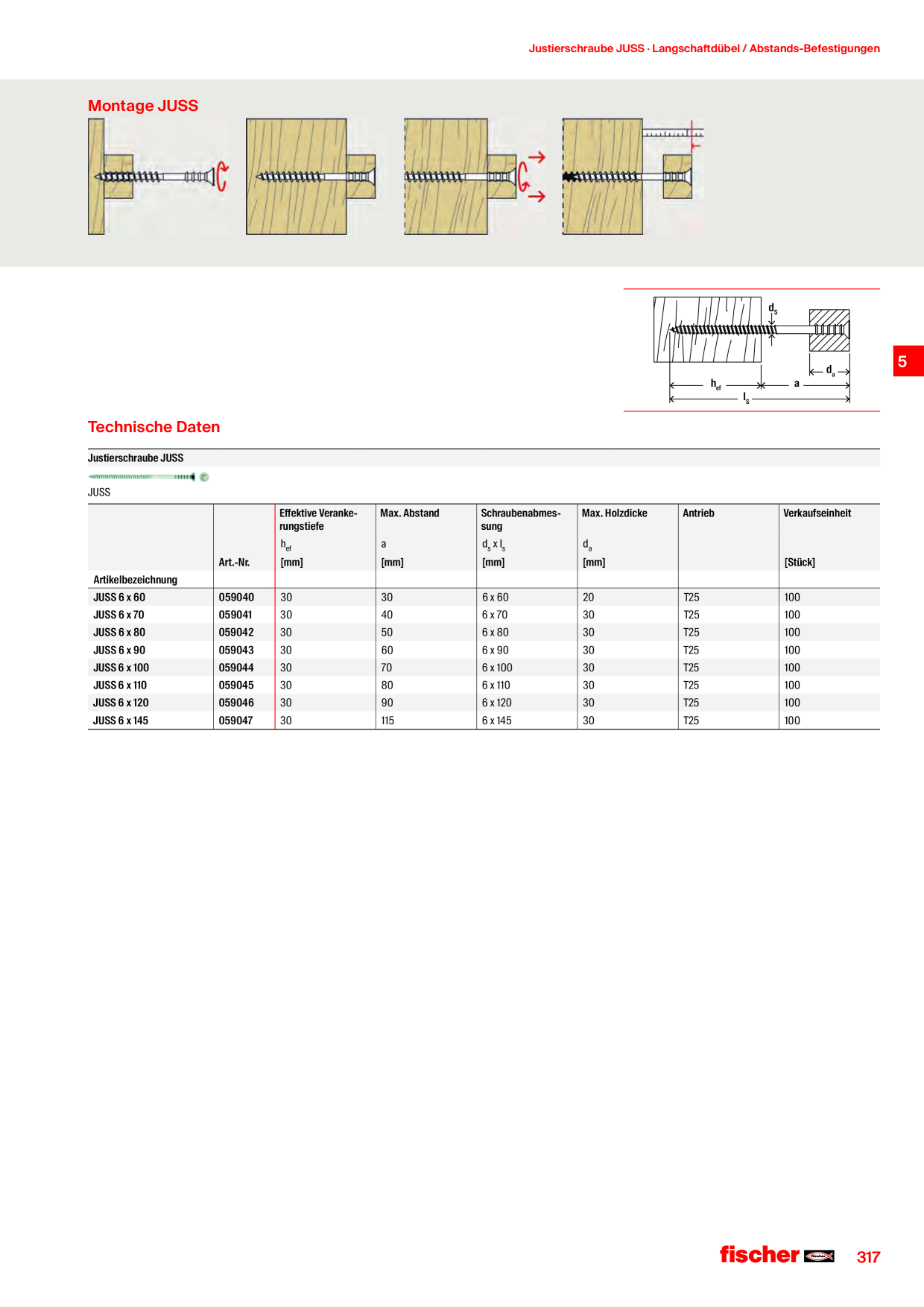Screen dimensions: 924x1307
Task: Click the 'Montage JUSS' heading
Action: click(x=143, y=106)
